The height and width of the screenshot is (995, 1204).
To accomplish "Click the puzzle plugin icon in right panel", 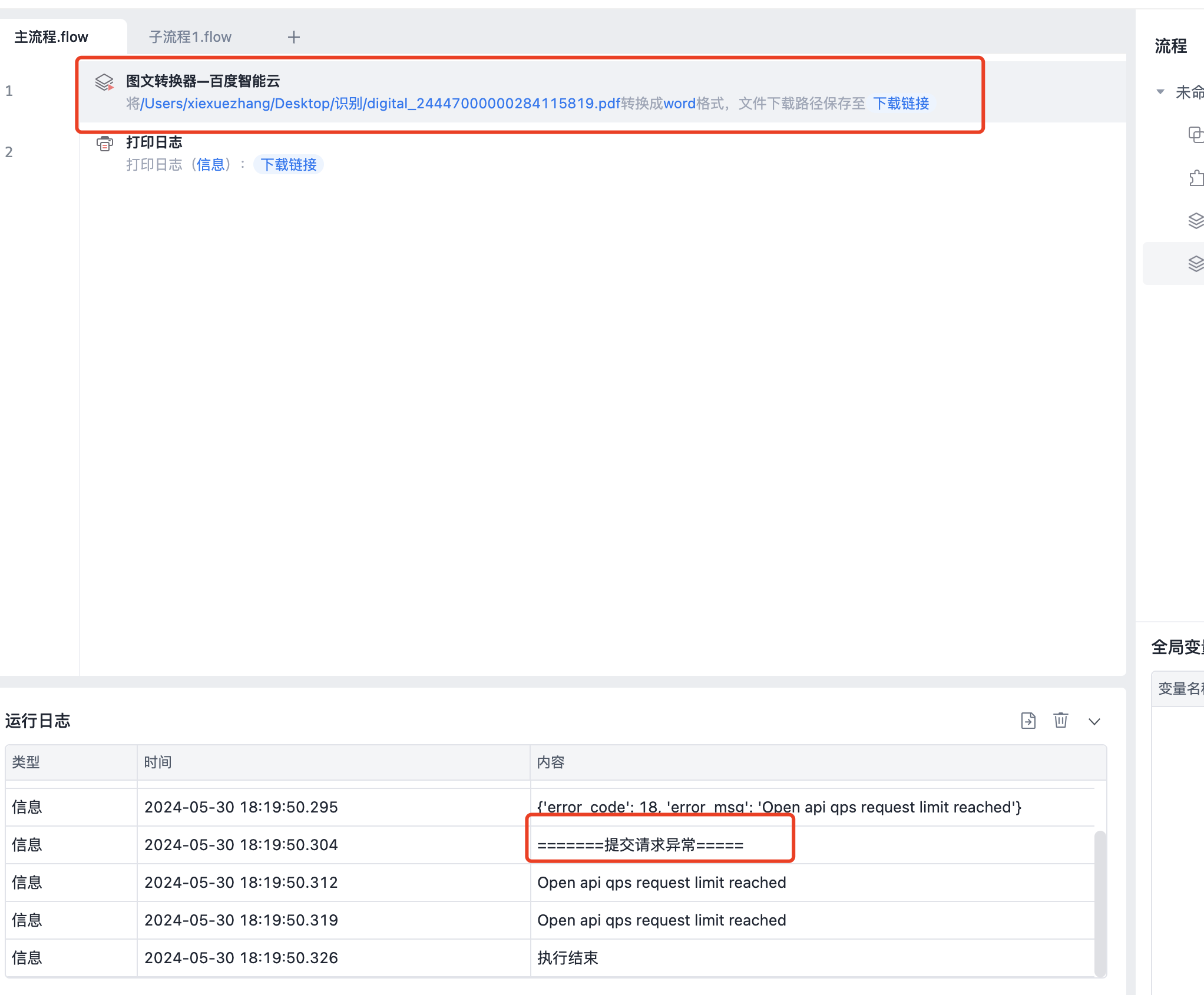I will 1195,178.
